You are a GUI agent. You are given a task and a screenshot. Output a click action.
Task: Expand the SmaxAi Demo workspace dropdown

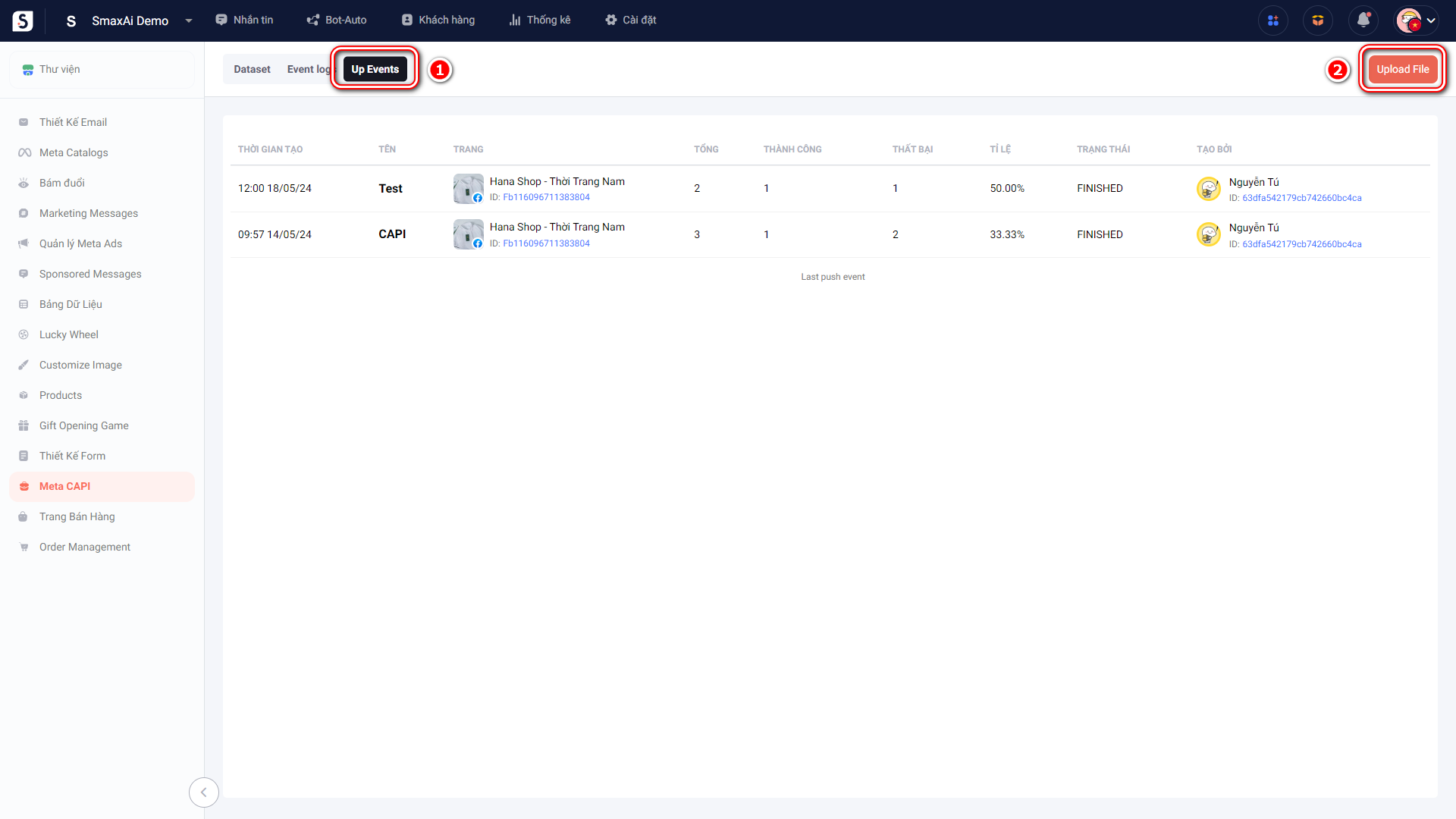[189, 20]
